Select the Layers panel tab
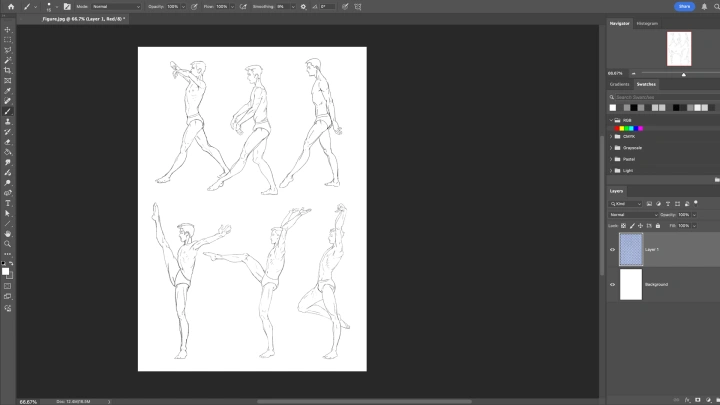The height and width of the screenshot is (405, 720). pos(616,191)
